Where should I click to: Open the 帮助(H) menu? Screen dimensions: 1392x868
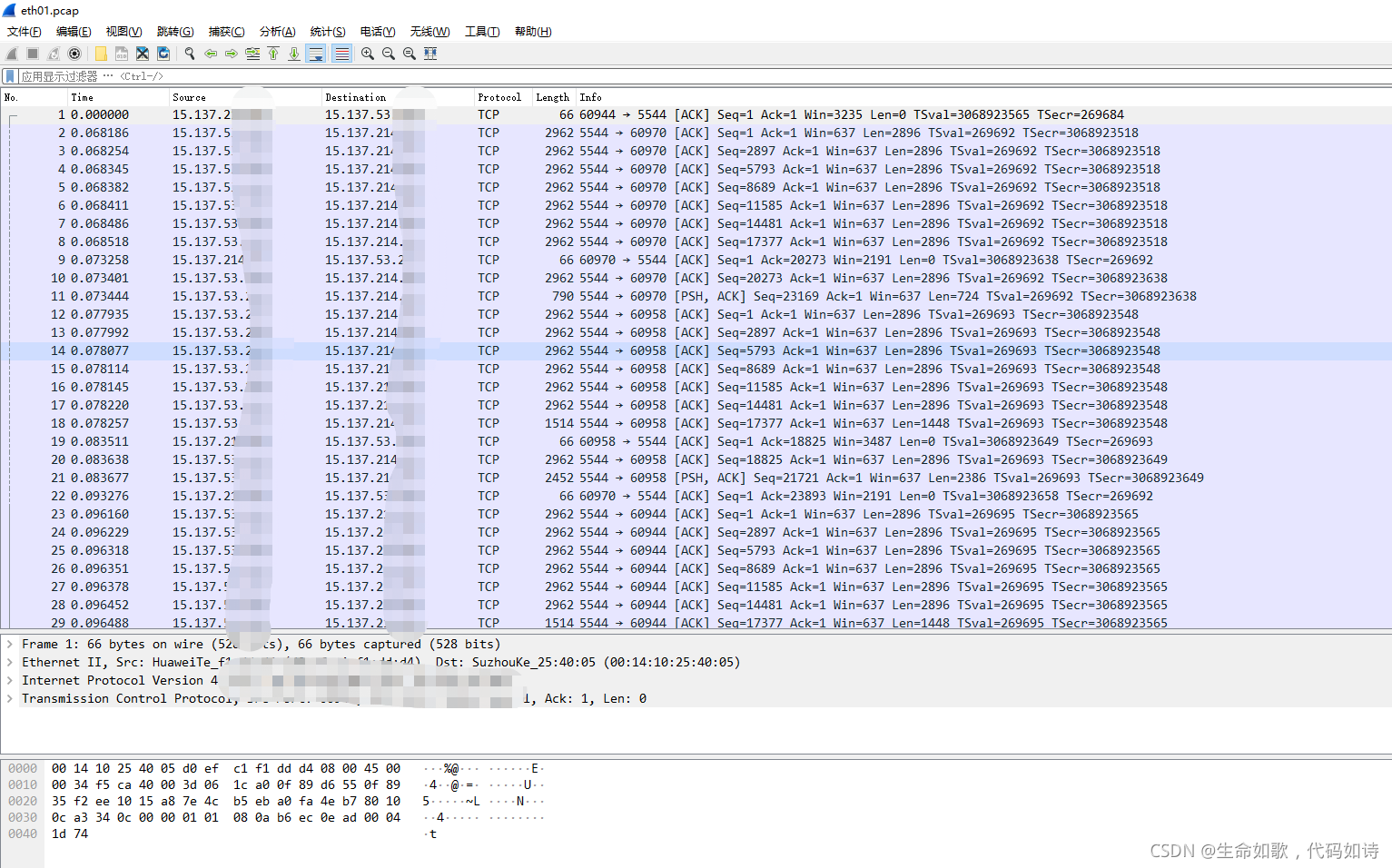(533, 32)
